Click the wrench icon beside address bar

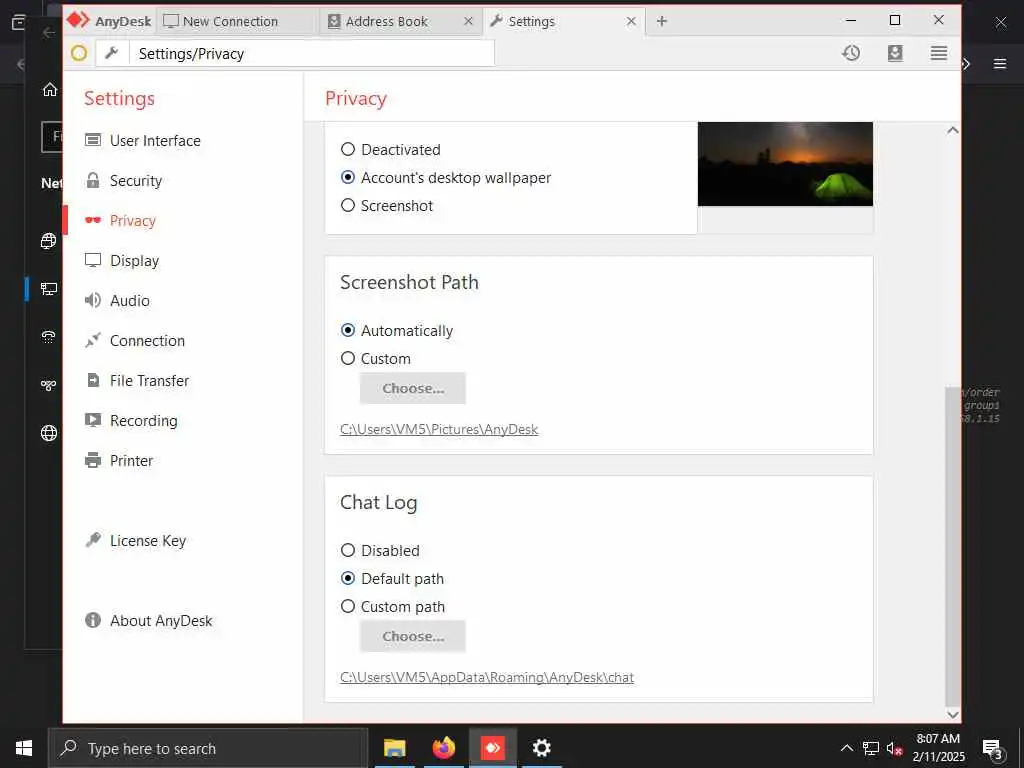click(x=112, y=53)
